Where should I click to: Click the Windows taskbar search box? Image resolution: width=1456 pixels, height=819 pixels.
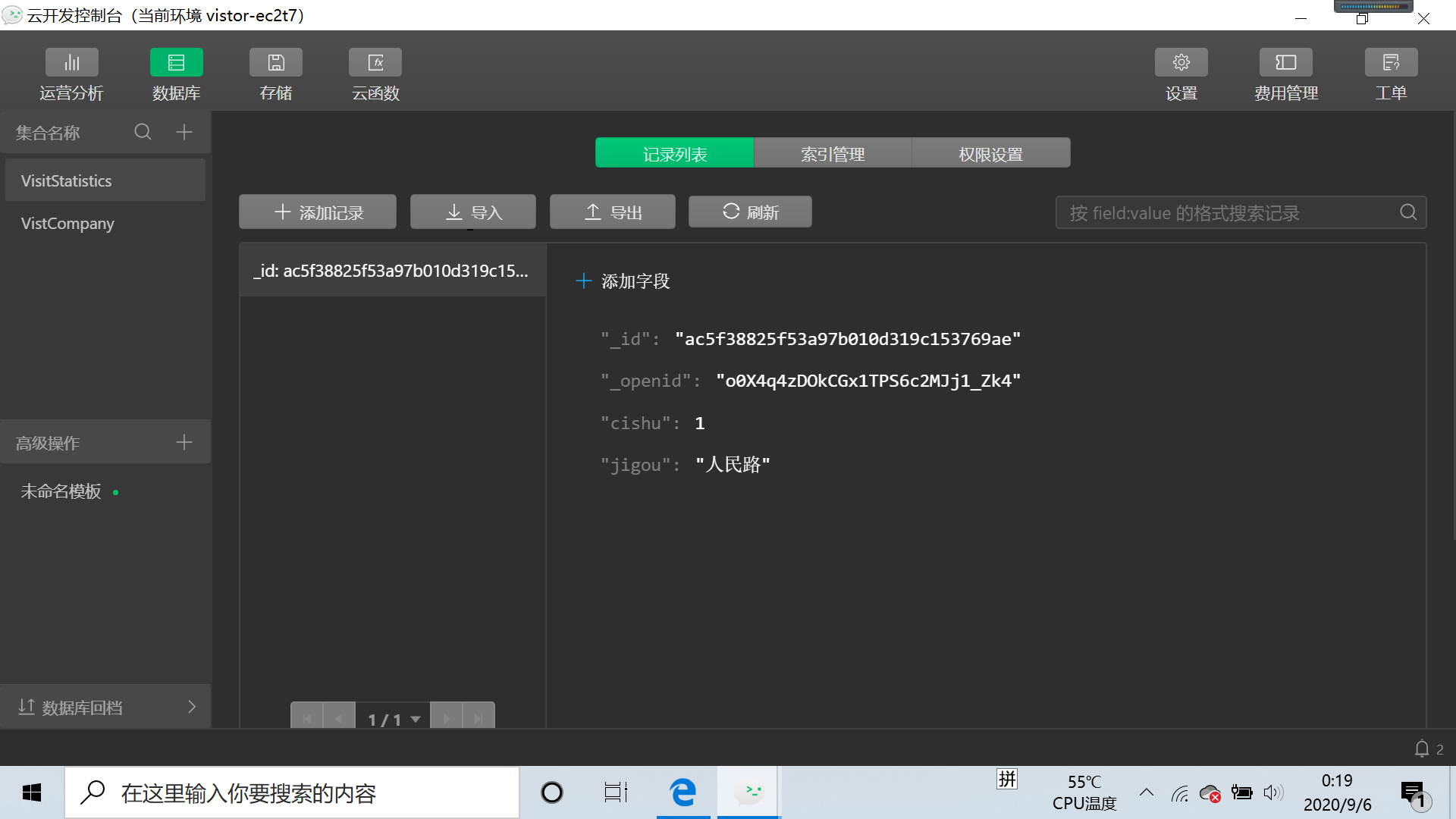[292, 793]
